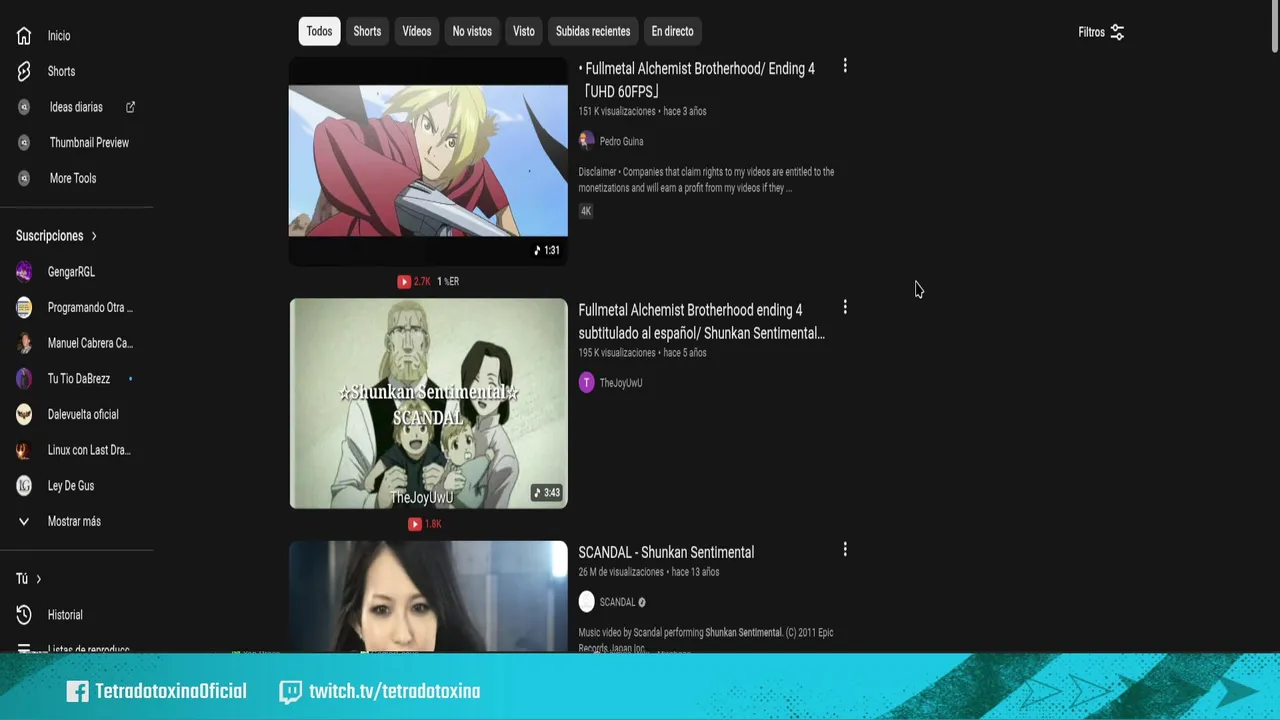Select the En directo filter chip
1280x720 pixels.
pyautogui.click(x=672, y=31)
